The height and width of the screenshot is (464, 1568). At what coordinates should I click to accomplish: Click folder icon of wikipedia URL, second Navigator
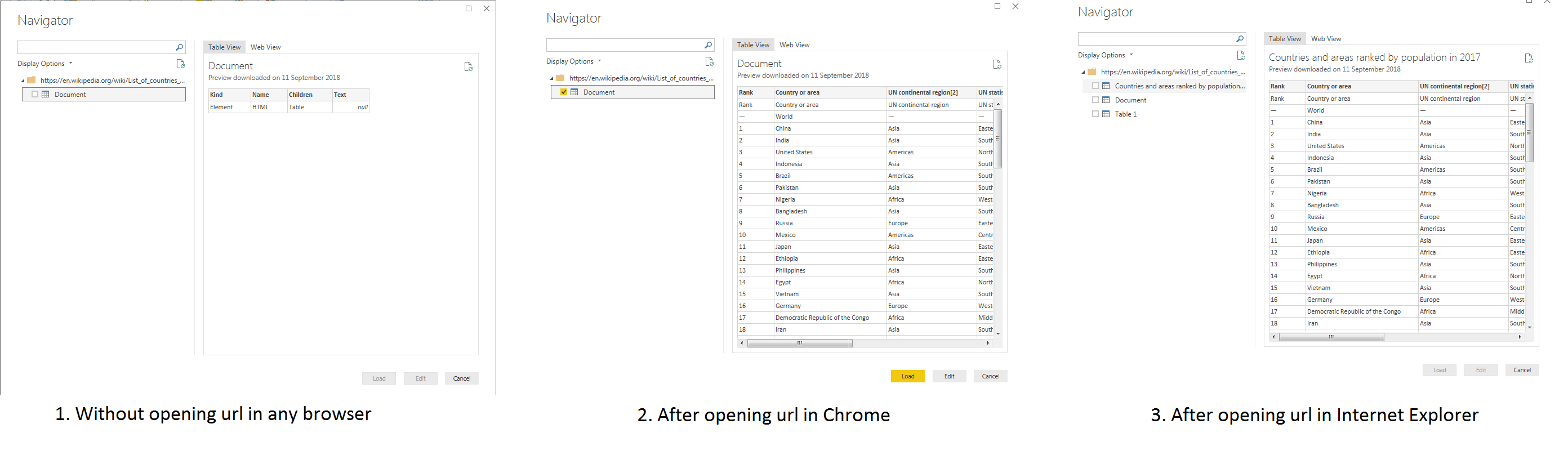[560, 78]
